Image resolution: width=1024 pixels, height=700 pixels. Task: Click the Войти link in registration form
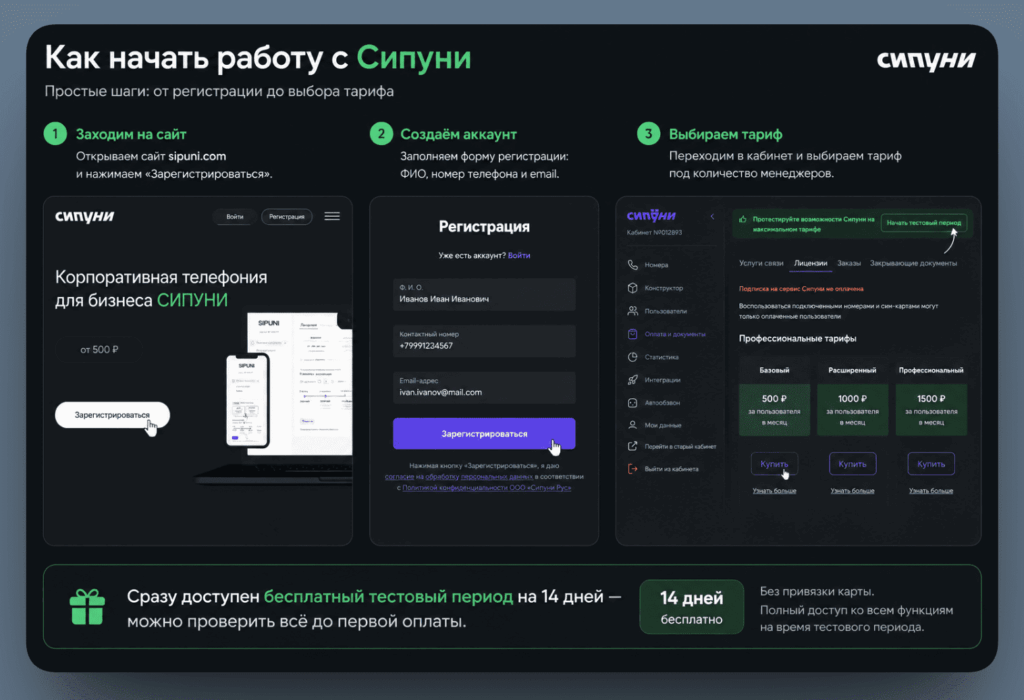(519, 255)
